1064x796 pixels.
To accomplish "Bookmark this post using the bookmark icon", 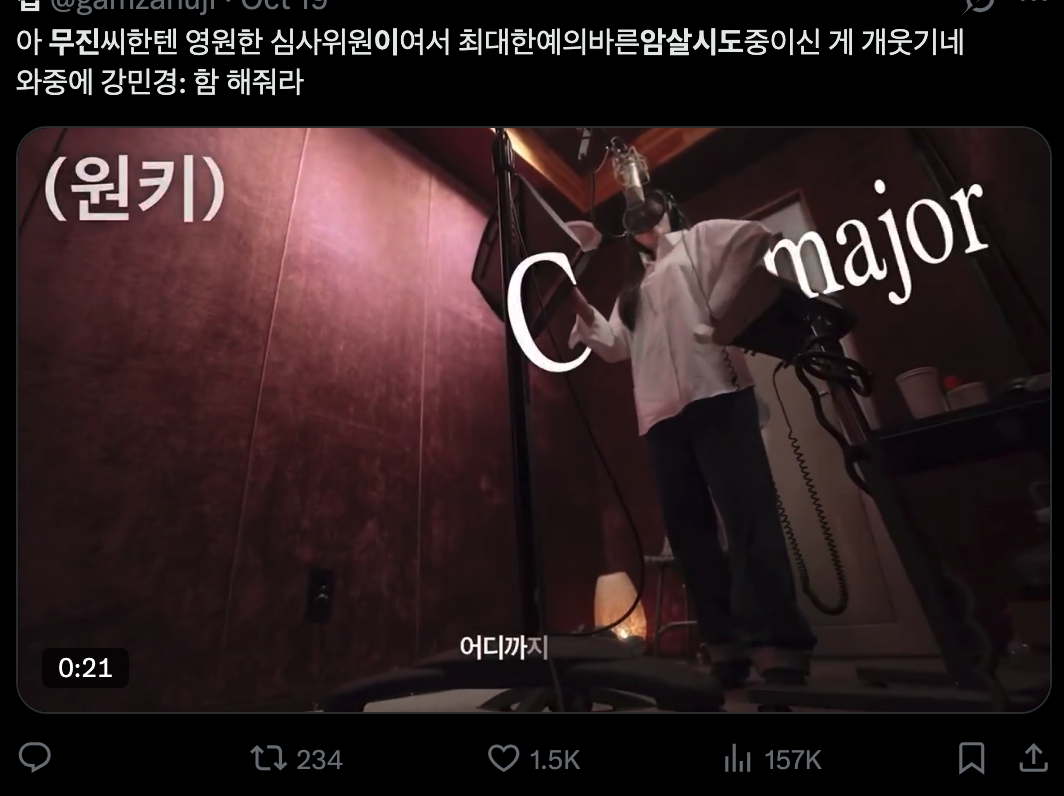I will pos(971,758).
